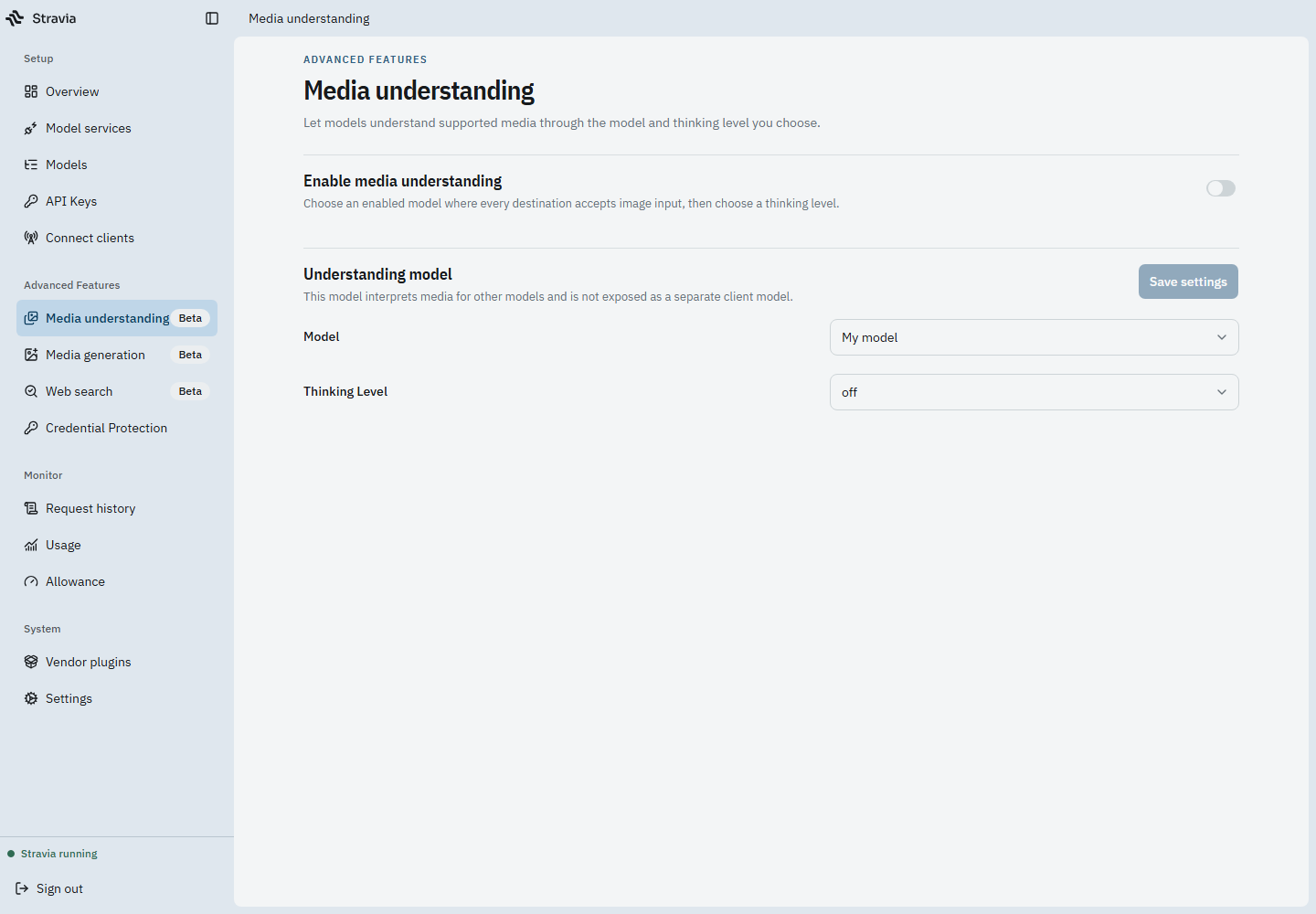Viewport: 1316px width, 914px height.
Task: Click the Vendor plugins box icon
Action: [31, 662]
